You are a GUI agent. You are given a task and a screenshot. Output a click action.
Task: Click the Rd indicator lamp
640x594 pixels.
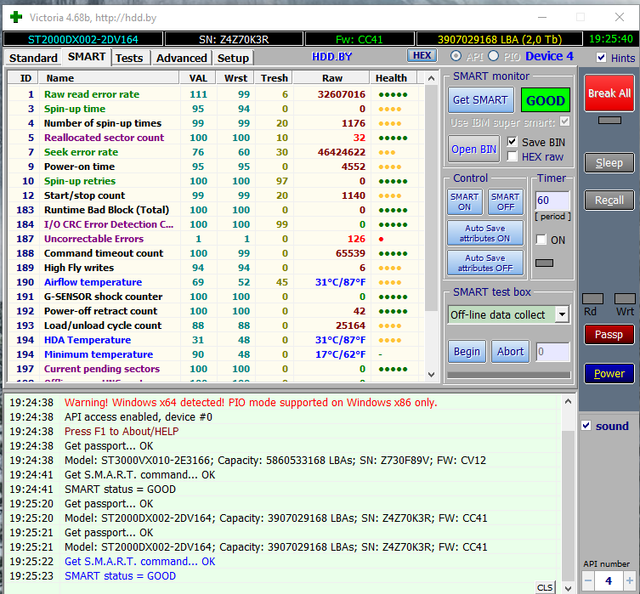point(593,298)
